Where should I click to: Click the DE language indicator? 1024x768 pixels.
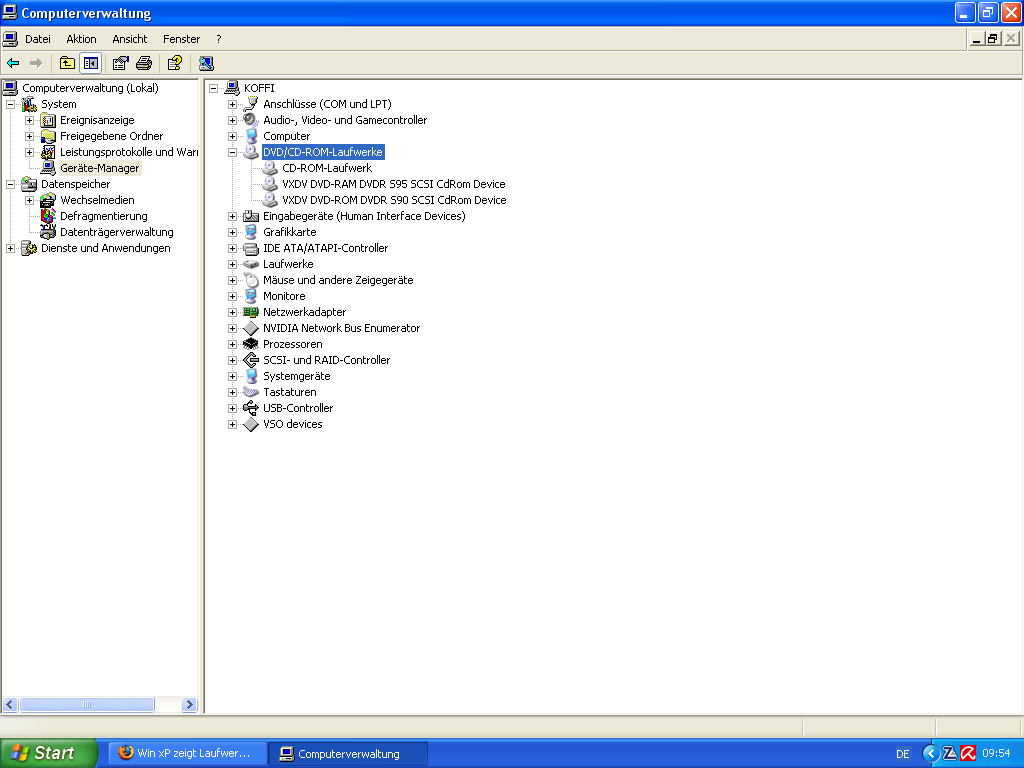(x=903, y=754)
